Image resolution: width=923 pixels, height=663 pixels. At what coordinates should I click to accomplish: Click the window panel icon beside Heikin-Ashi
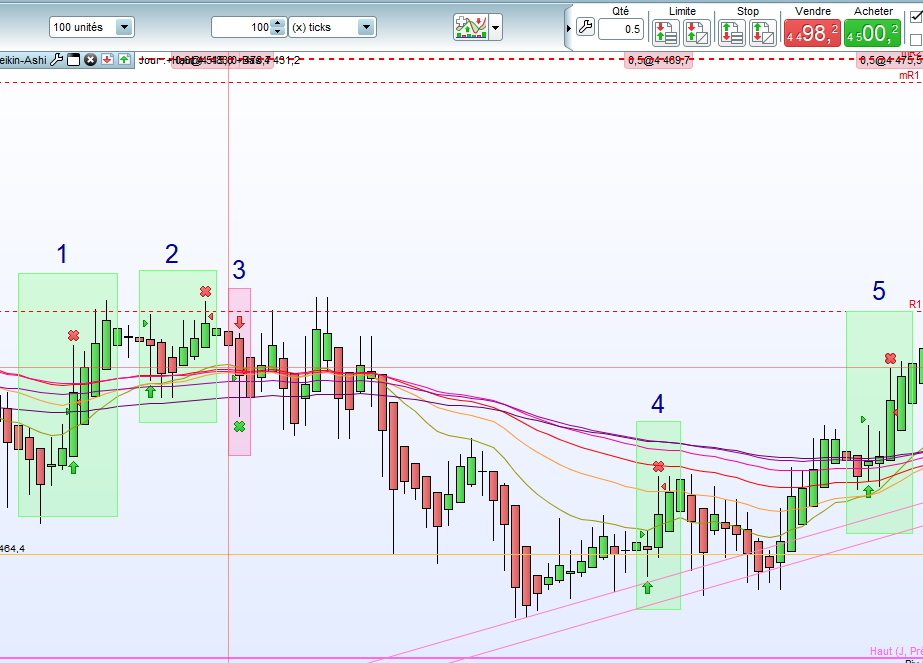pyautogui.click(x=74, y=59)
